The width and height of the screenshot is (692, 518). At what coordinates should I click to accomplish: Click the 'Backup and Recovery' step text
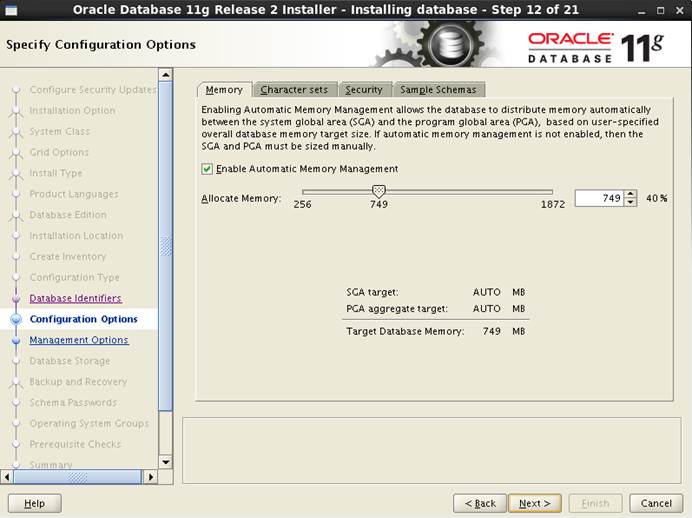pos(78,382)
